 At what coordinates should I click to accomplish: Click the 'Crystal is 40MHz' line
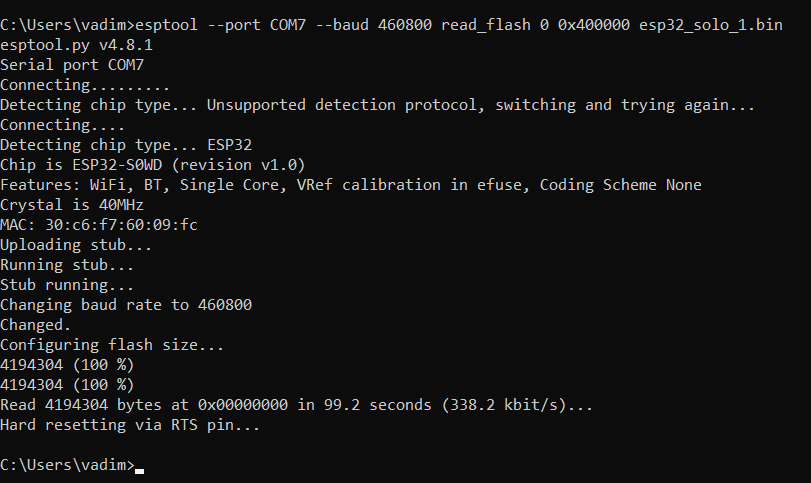[72, 205]
